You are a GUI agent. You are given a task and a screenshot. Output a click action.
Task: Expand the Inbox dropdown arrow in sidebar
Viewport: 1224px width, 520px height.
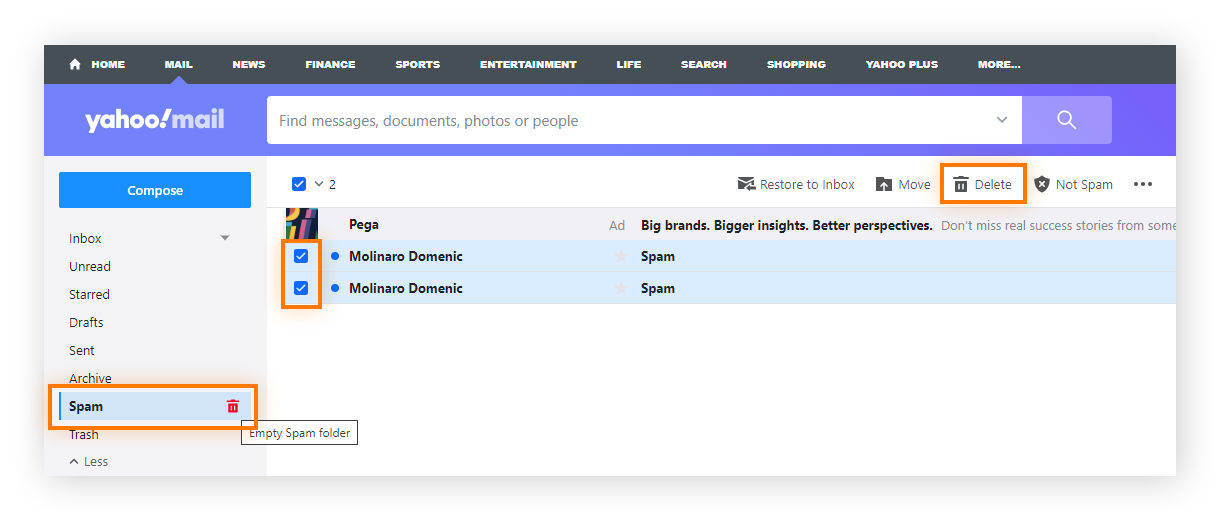[225, 238]
